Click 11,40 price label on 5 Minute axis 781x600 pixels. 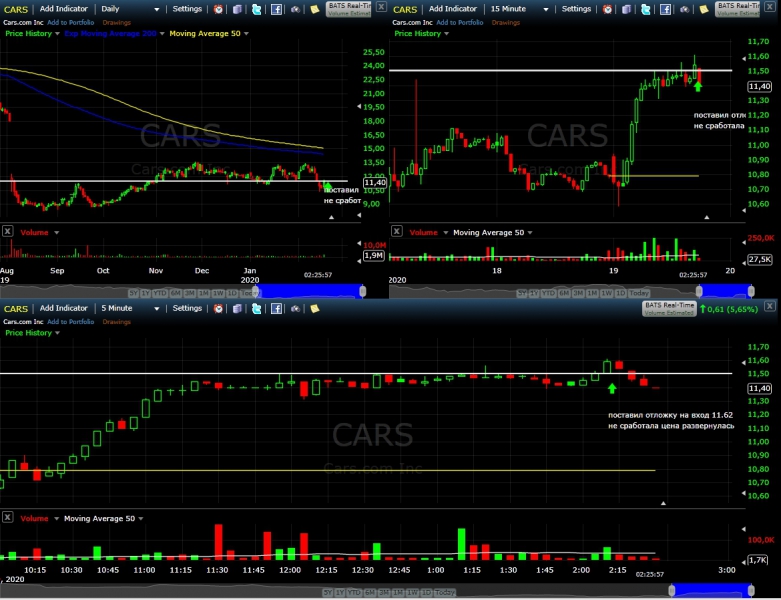tap(760, 388)
